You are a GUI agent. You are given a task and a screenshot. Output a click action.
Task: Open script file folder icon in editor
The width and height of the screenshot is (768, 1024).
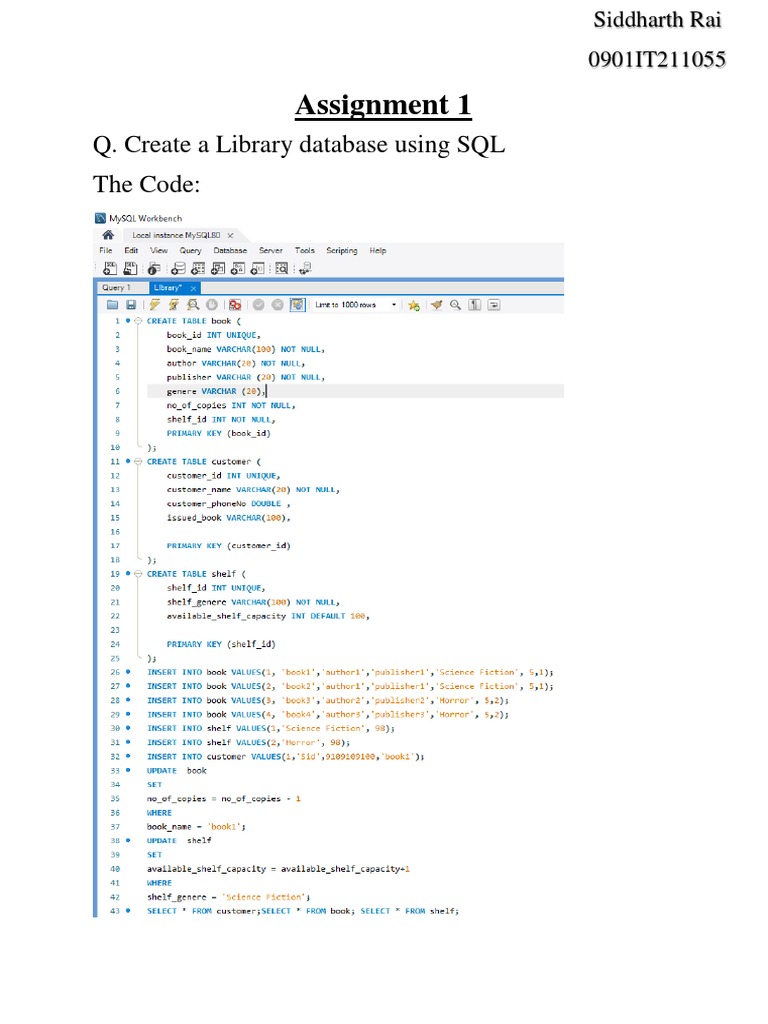tap(112, 305)
